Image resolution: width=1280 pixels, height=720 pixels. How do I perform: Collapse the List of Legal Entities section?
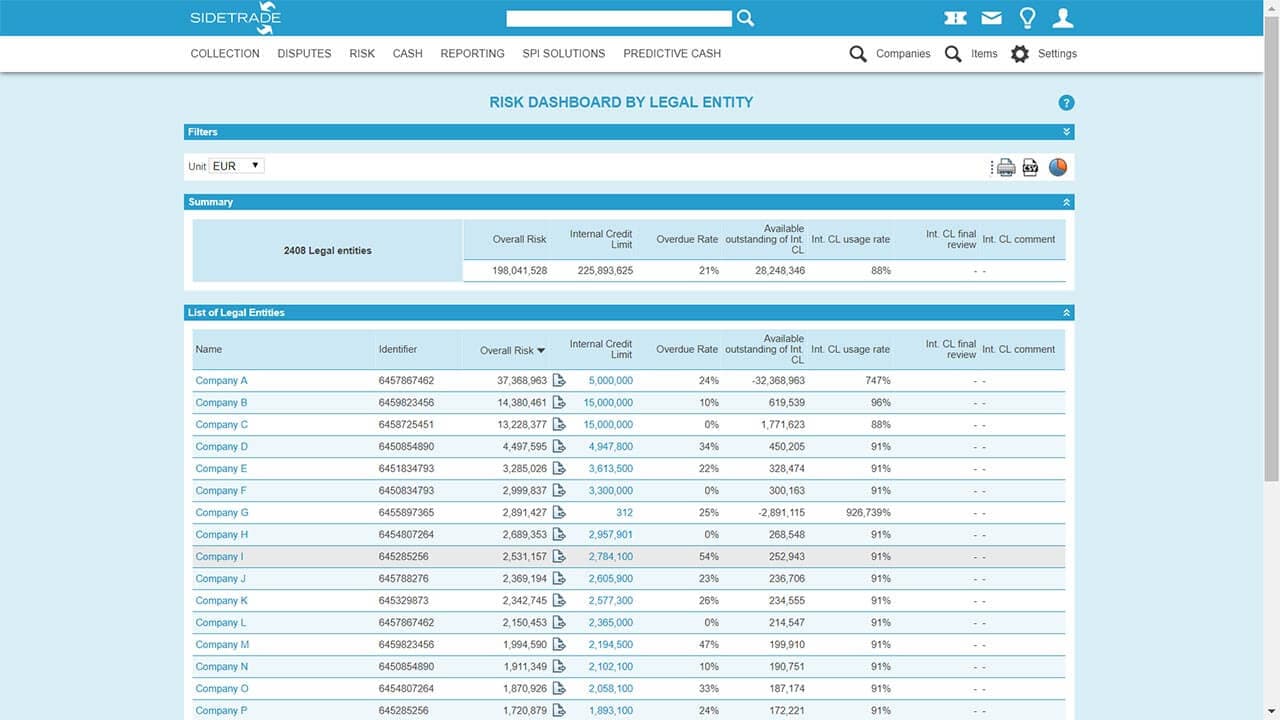1064,312
